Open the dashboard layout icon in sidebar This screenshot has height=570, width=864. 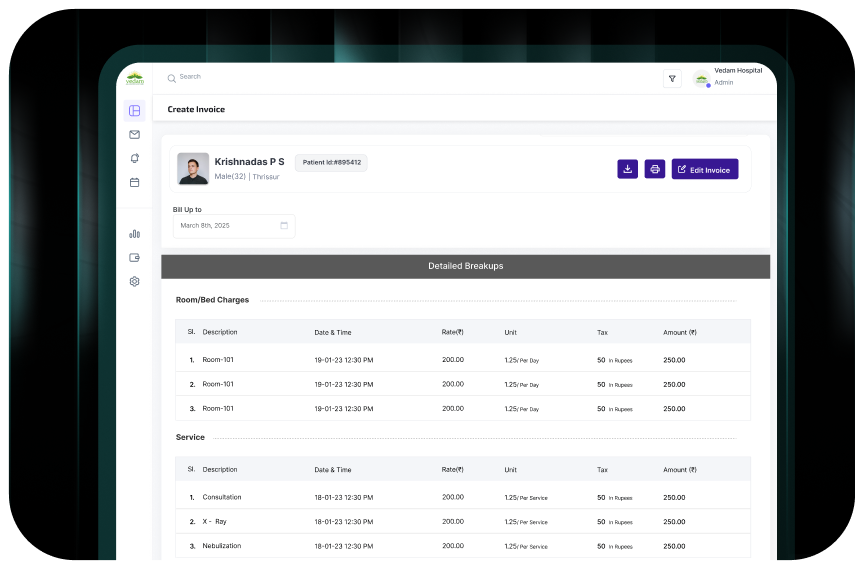coord(134,110)
